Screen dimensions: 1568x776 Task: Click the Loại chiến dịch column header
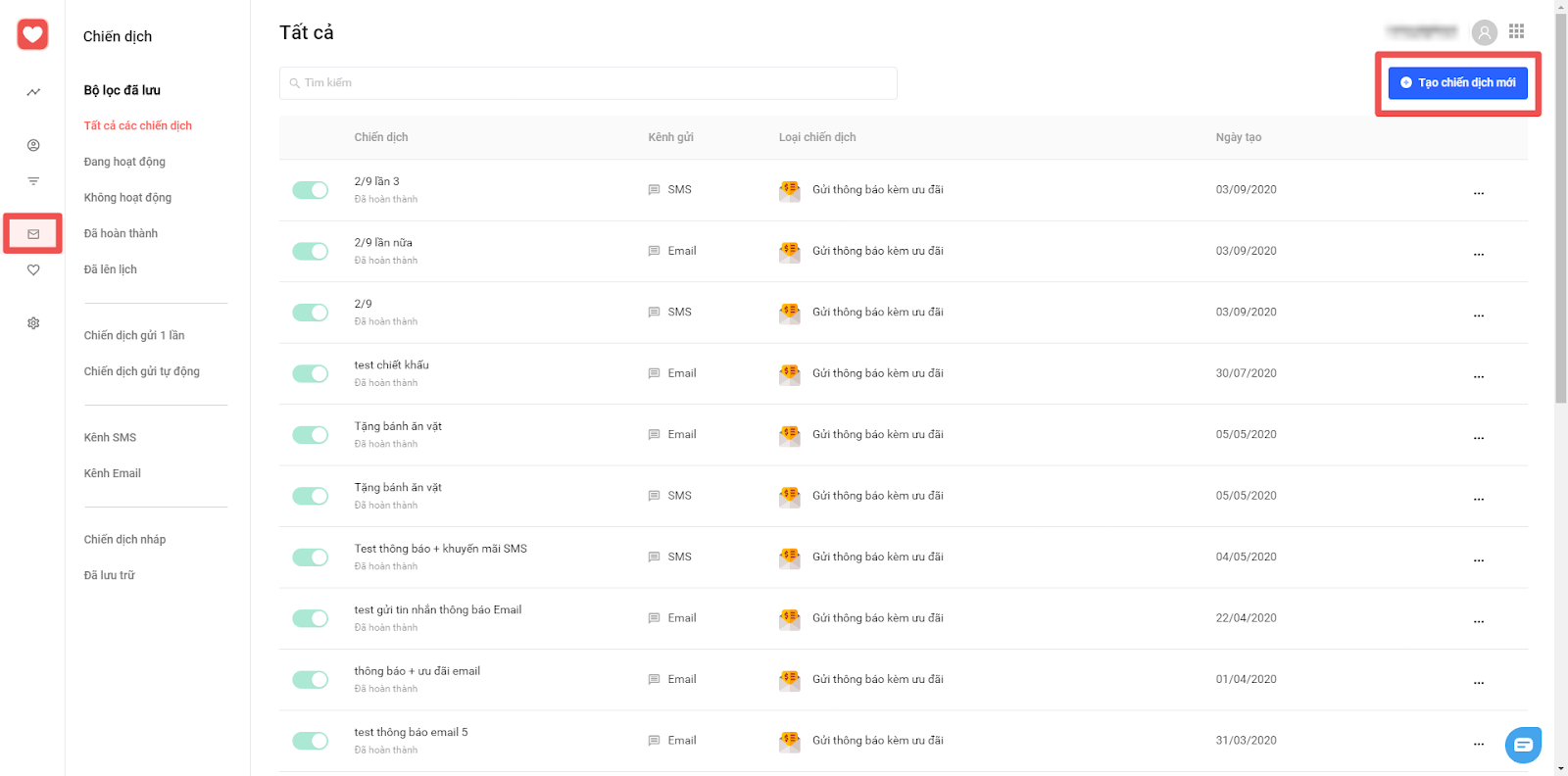[818, 138]
